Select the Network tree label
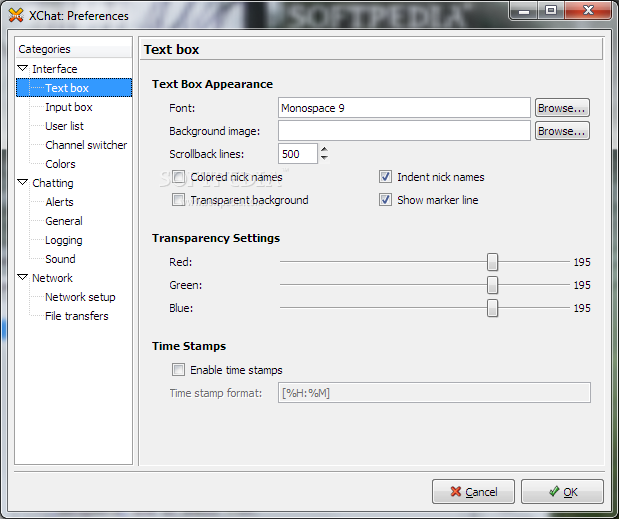619x519 pixels. click(x=52, y=278)
